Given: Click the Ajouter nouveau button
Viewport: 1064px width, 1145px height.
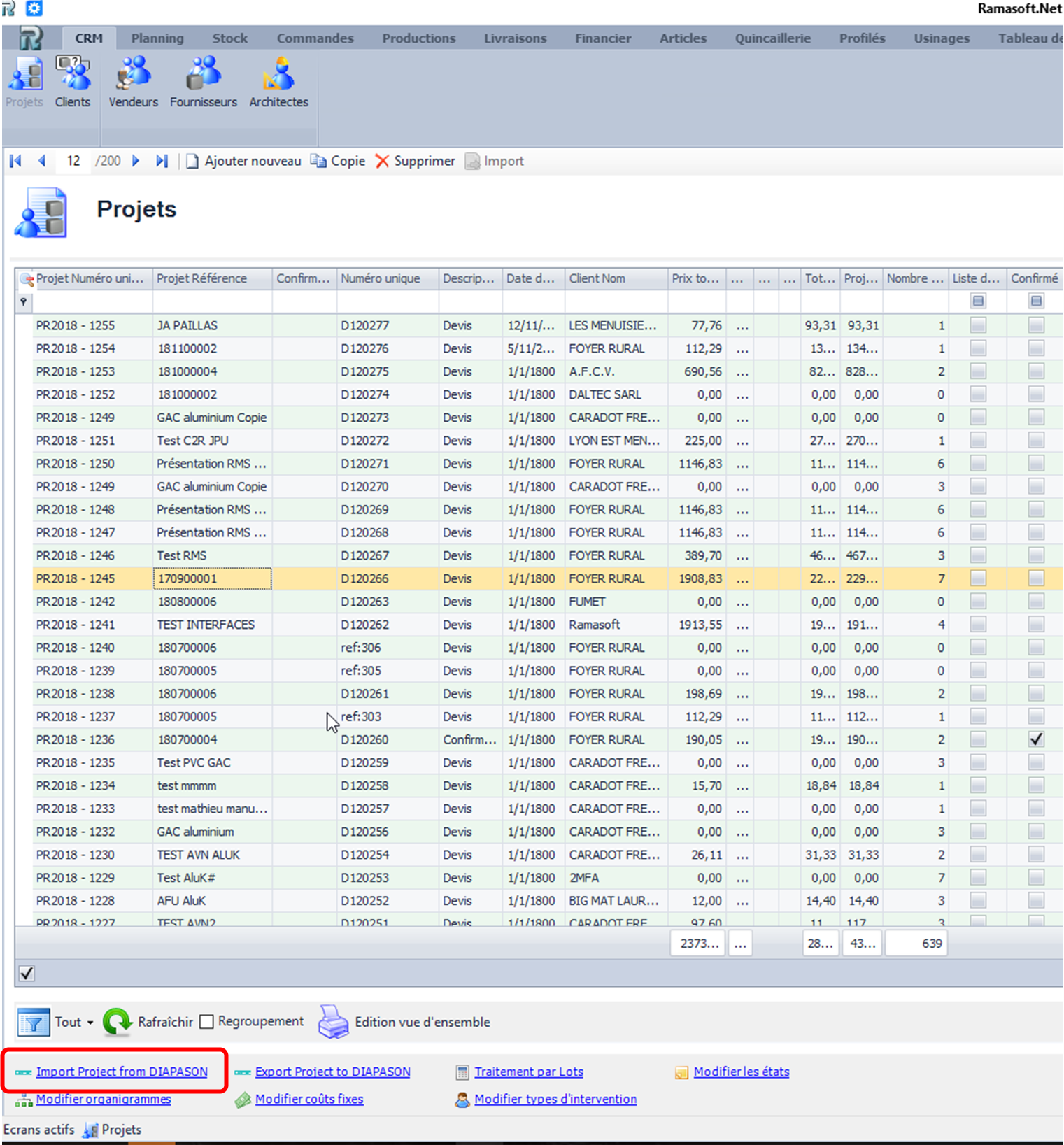Looking at the screenshot, I should tap(243, 161).
